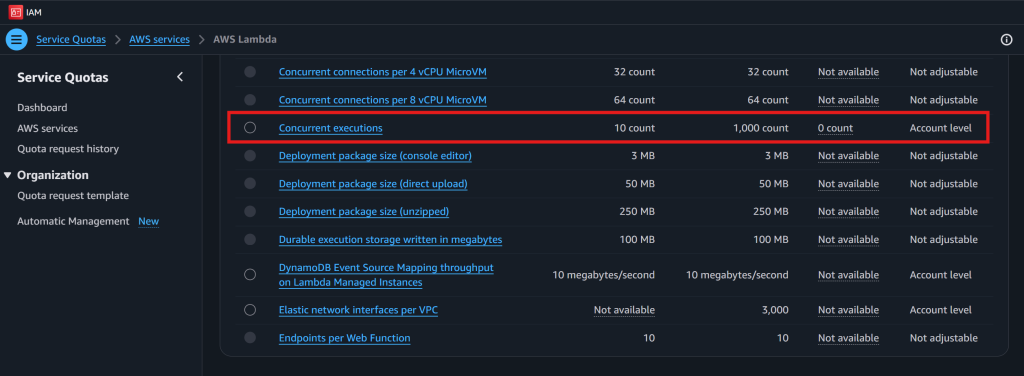Open Concurrent connections per 4 vCPU MicroVM quota
The image size is (1024, 376).
click(383, 72)
